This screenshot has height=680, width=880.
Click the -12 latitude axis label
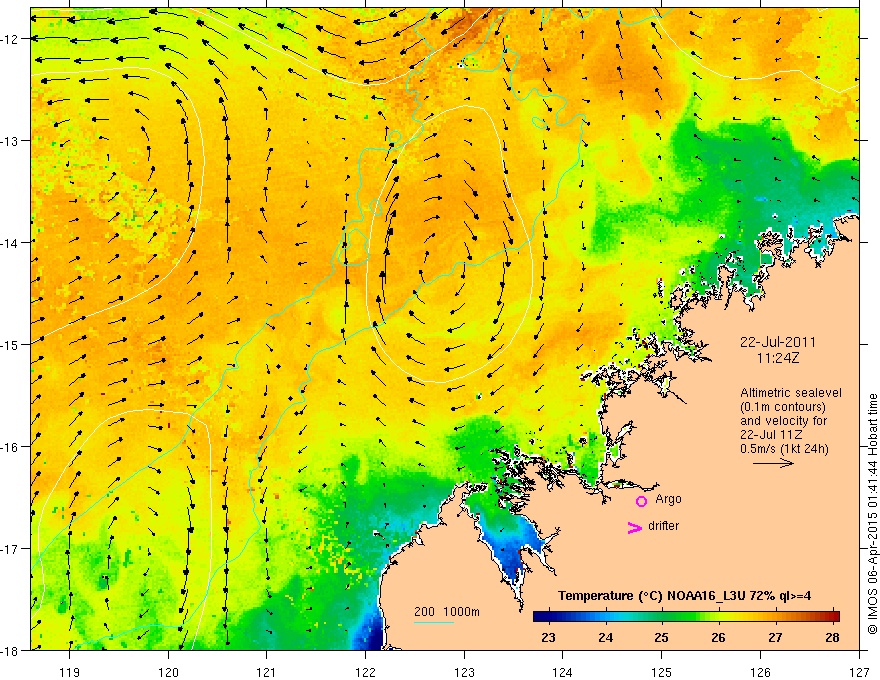click(11, 39)
